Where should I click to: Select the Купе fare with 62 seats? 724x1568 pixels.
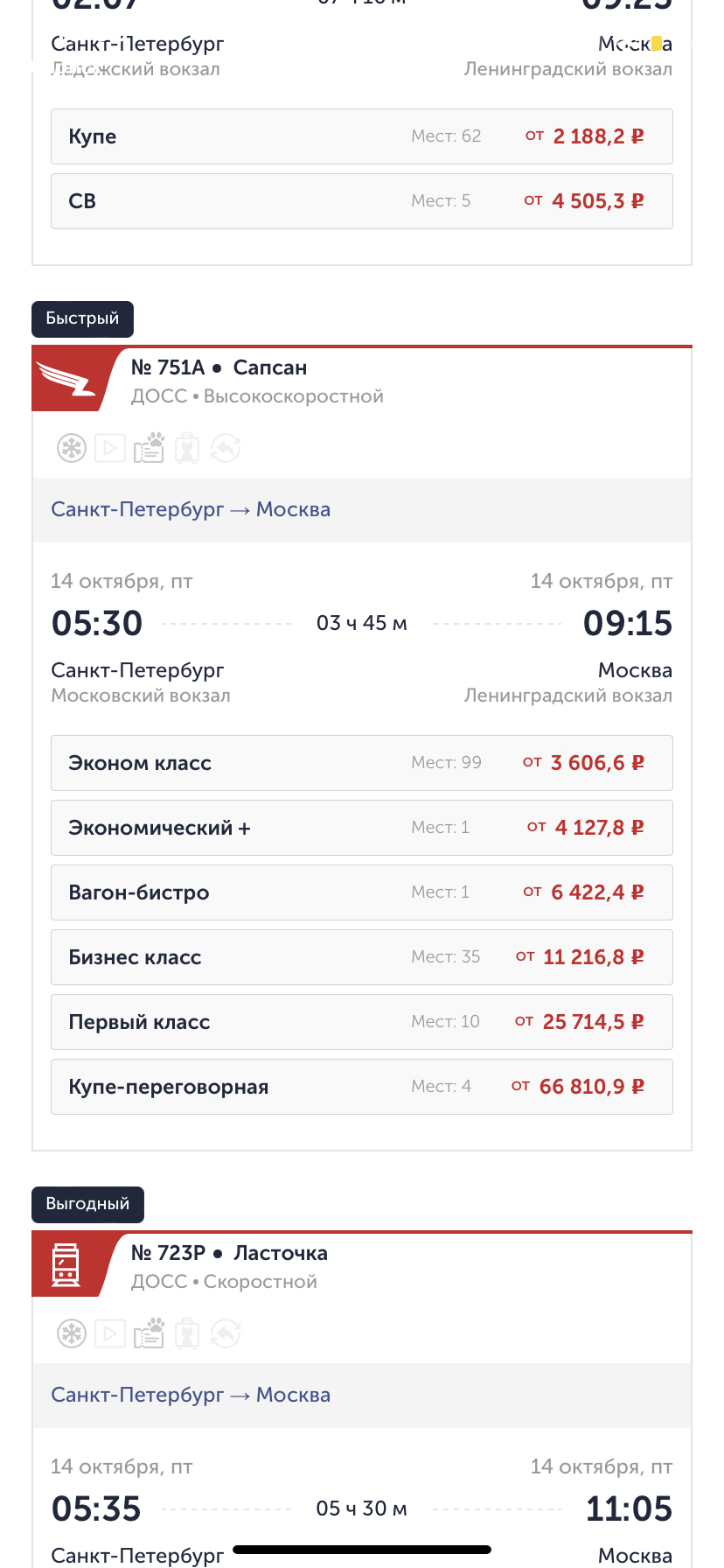(361, 136)
